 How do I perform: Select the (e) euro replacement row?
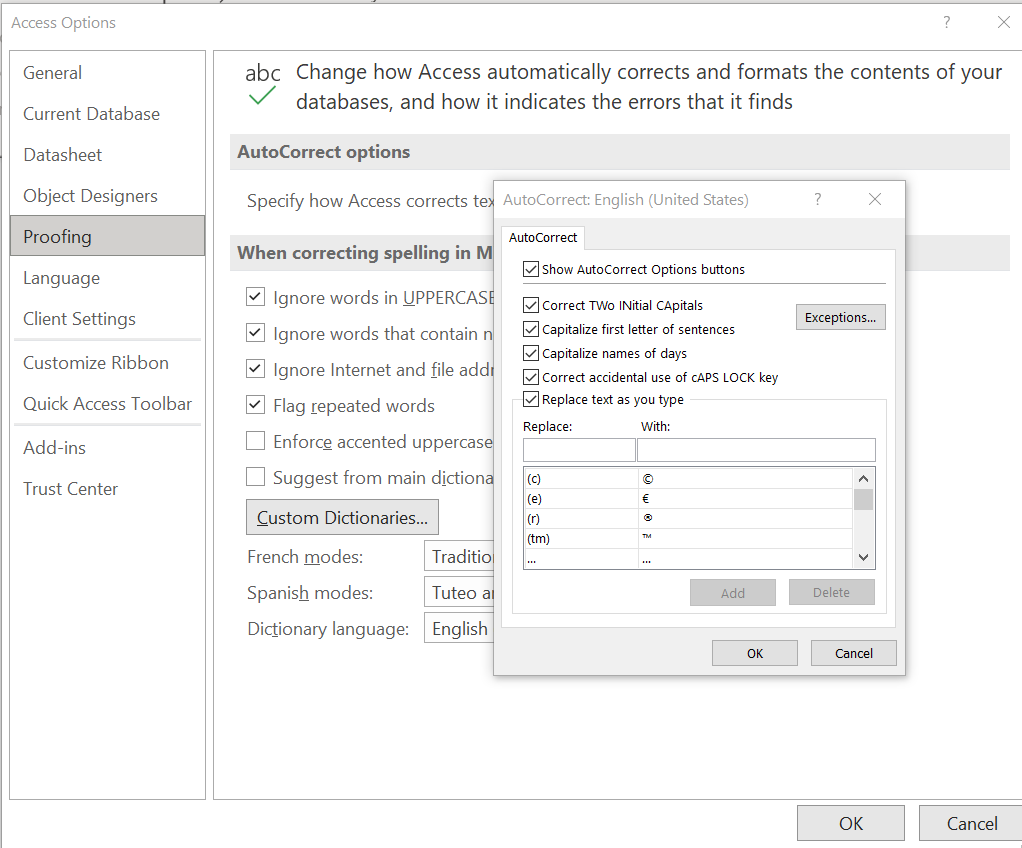coord(688,499)
